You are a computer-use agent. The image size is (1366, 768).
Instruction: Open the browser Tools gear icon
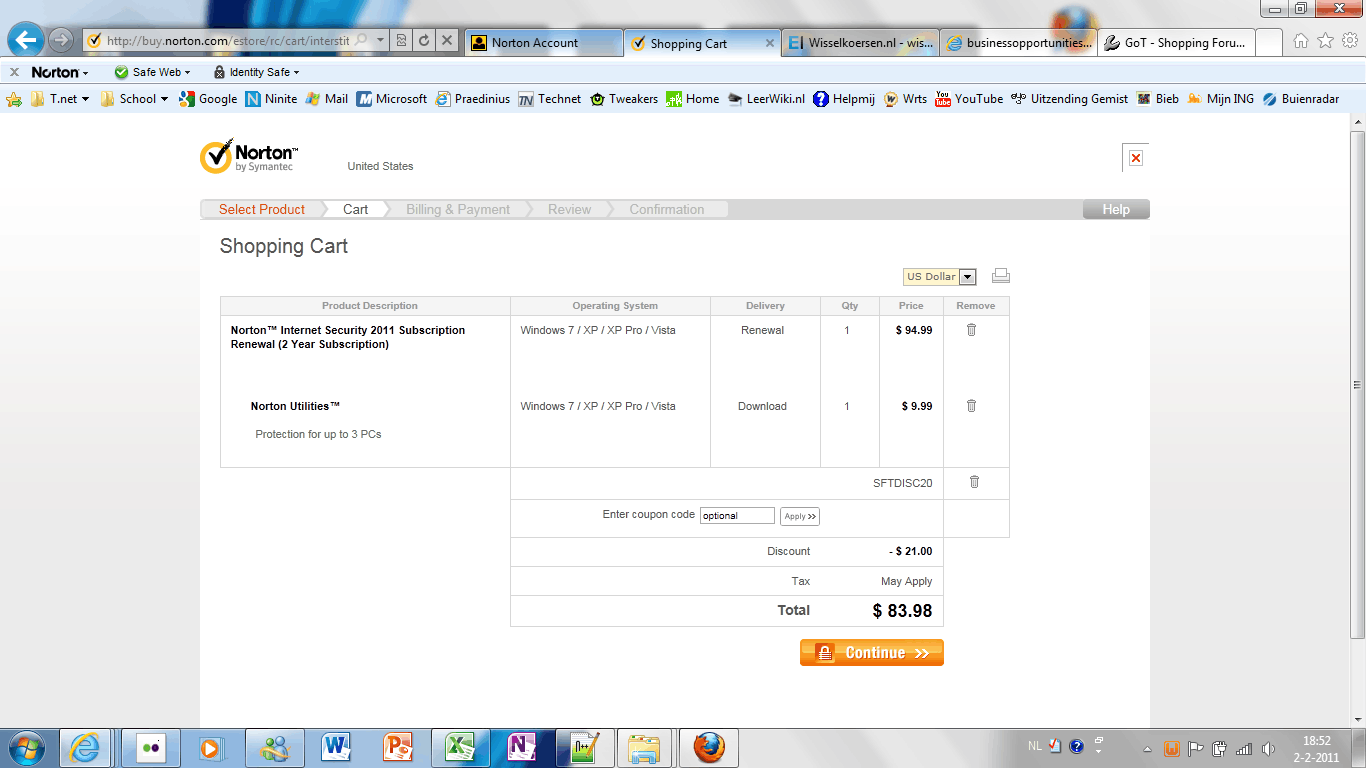pyautogui.click(x=1349, y=41)
